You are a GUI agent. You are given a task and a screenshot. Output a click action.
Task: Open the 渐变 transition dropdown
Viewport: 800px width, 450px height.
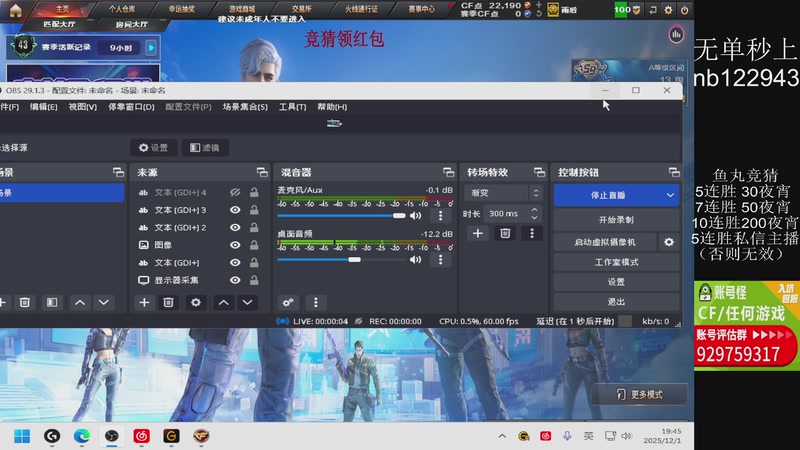point(503,193)
